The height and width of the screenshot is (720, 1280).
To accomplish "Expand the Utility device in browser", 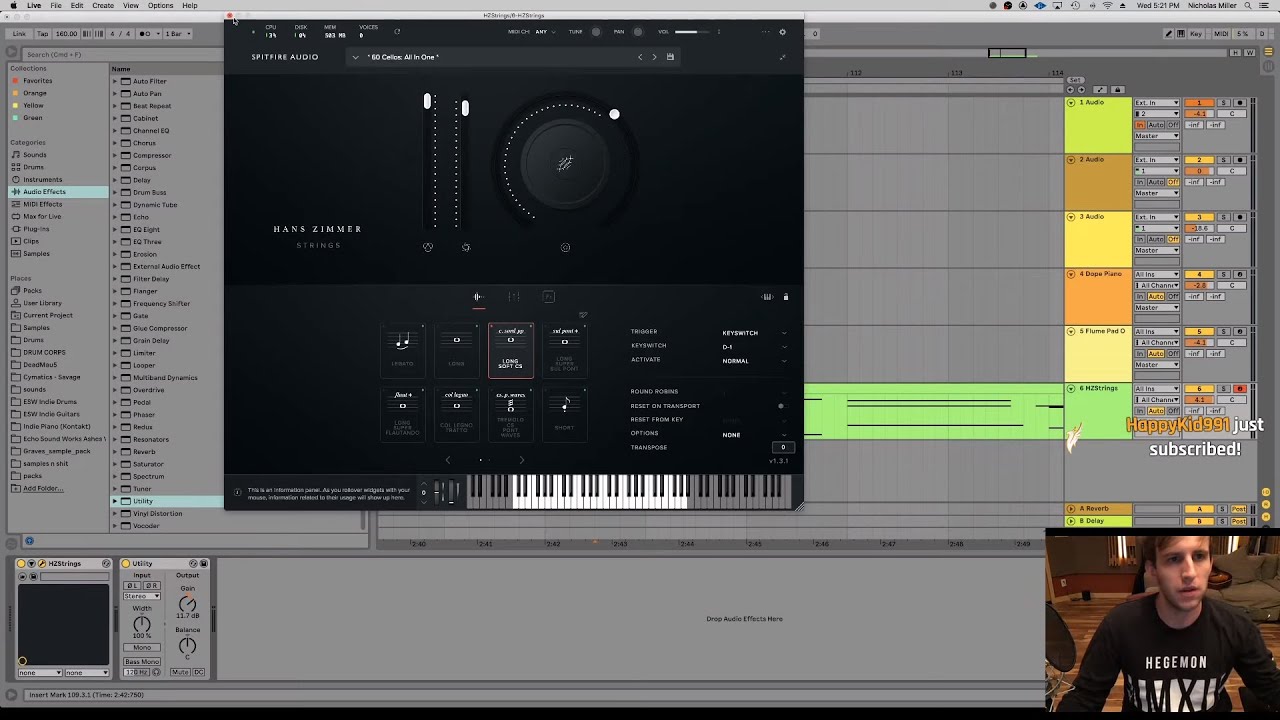I will (115, 501).
